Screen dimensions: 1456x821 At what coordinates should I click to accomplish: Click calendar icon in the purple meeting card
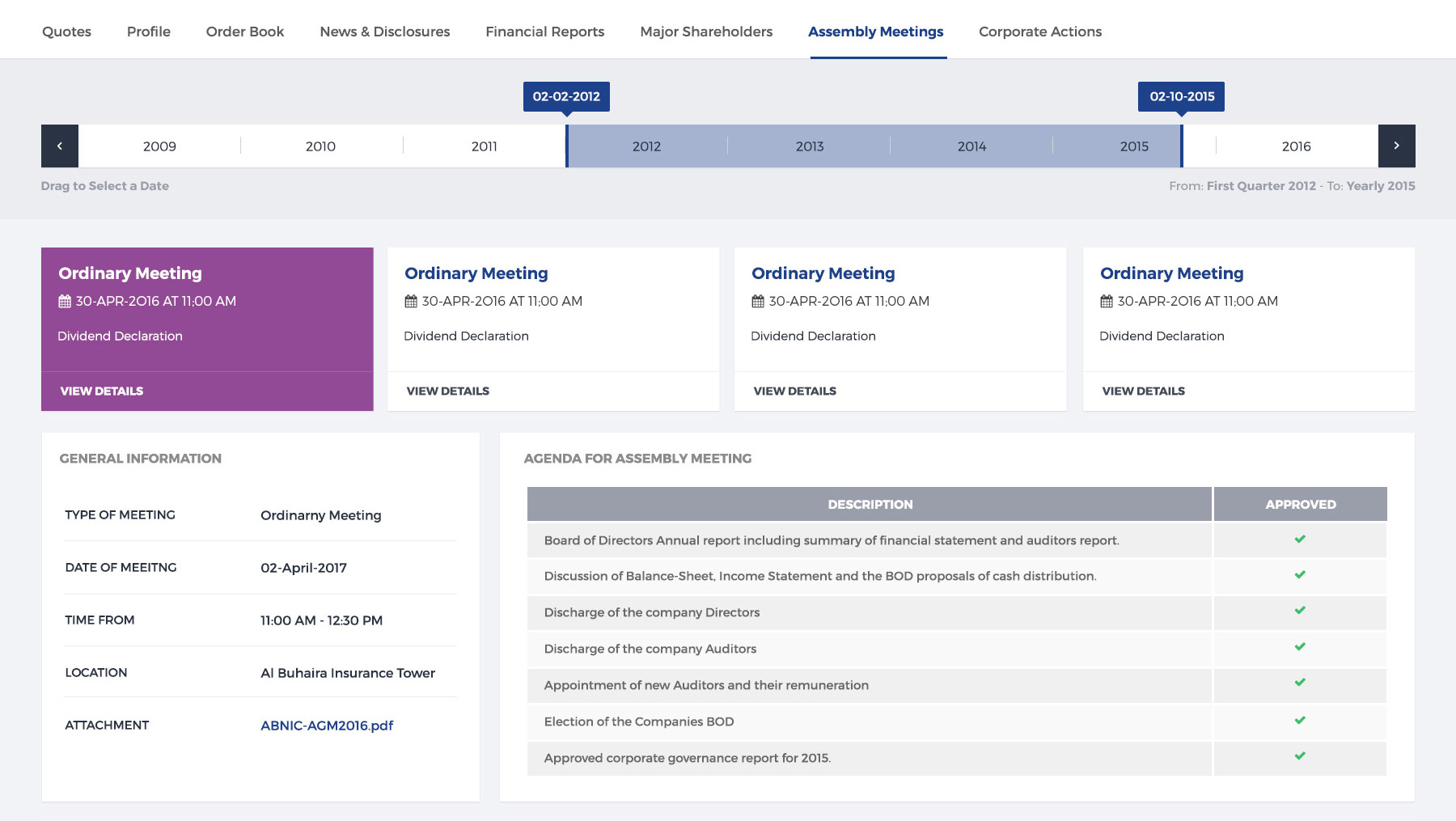click(x=65, y=302)
